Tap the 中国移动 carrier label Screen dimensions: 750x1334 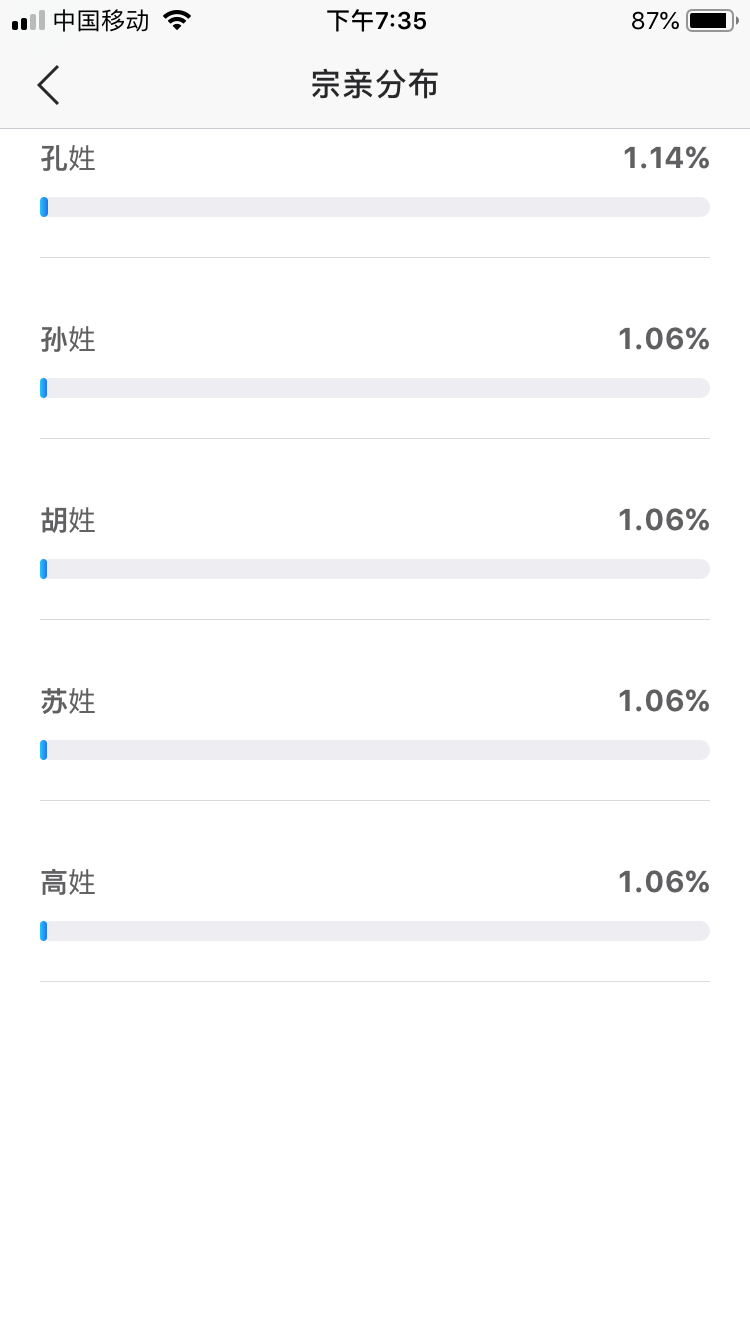pos(101,20)
